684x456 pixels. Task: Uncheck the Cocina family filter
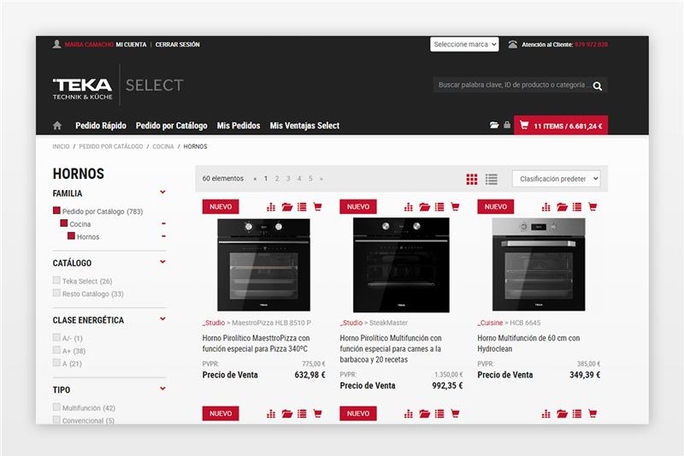coord(64,223)
